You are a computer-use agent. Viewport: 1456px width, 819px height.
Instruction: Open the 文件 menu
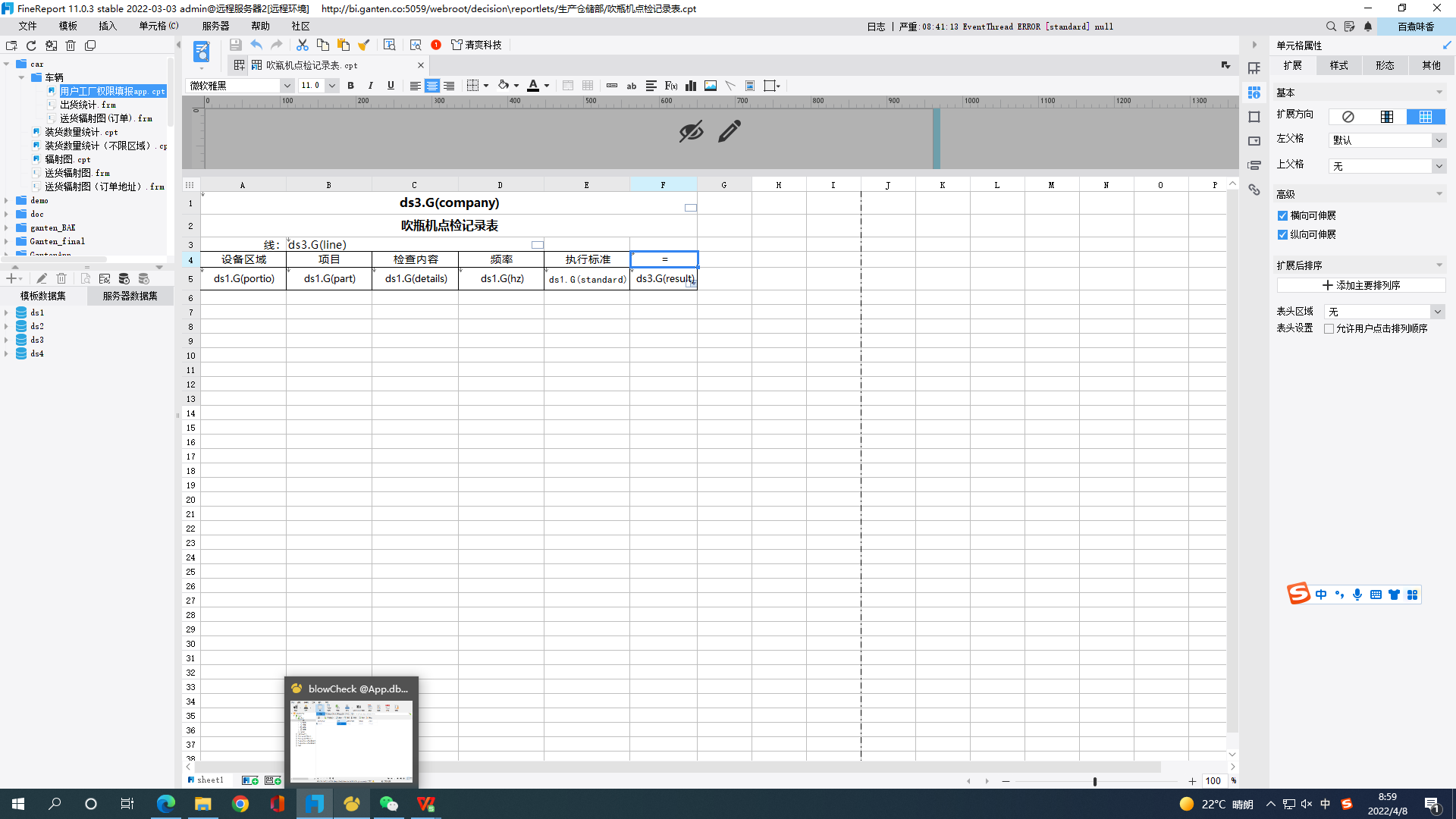tap(28, 26)
